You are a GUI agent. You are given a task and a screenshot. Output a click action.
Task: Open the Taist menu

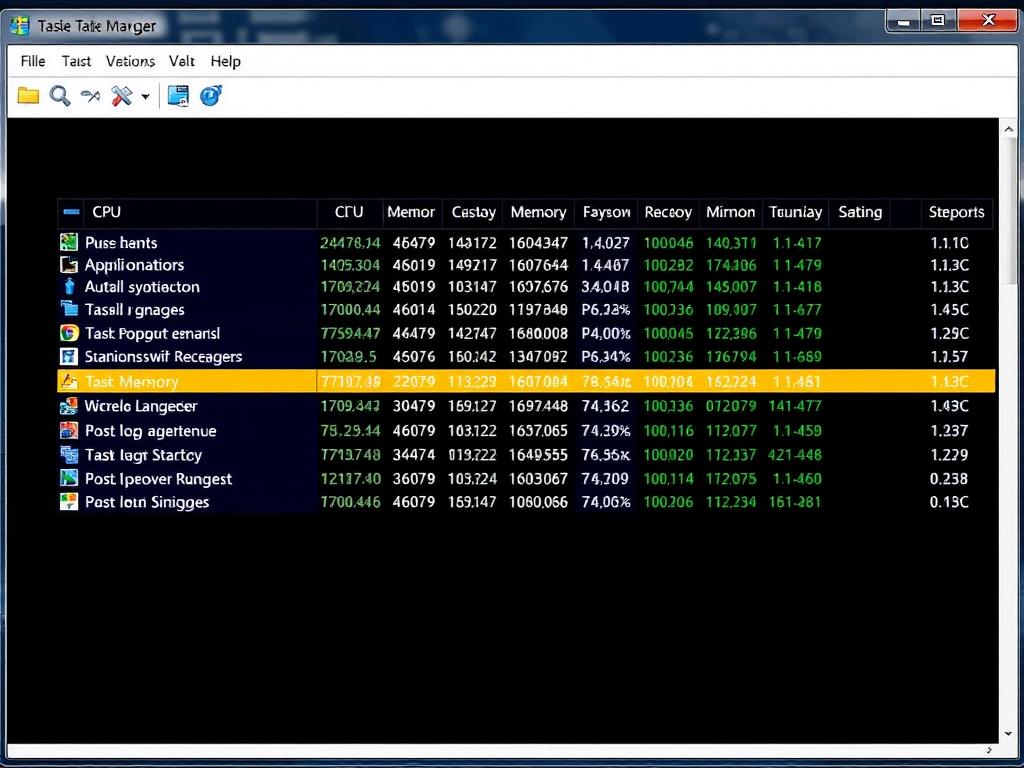(x=76, y=61)
